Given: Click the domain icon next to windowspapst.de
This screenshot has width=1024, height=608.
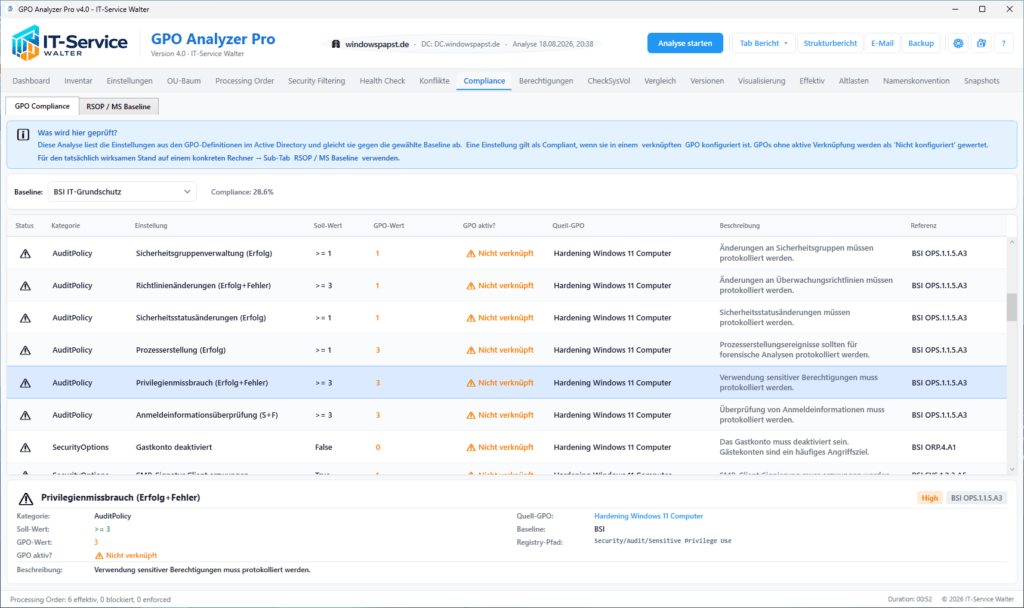Looking at the screenshot, I should (336, 44).
